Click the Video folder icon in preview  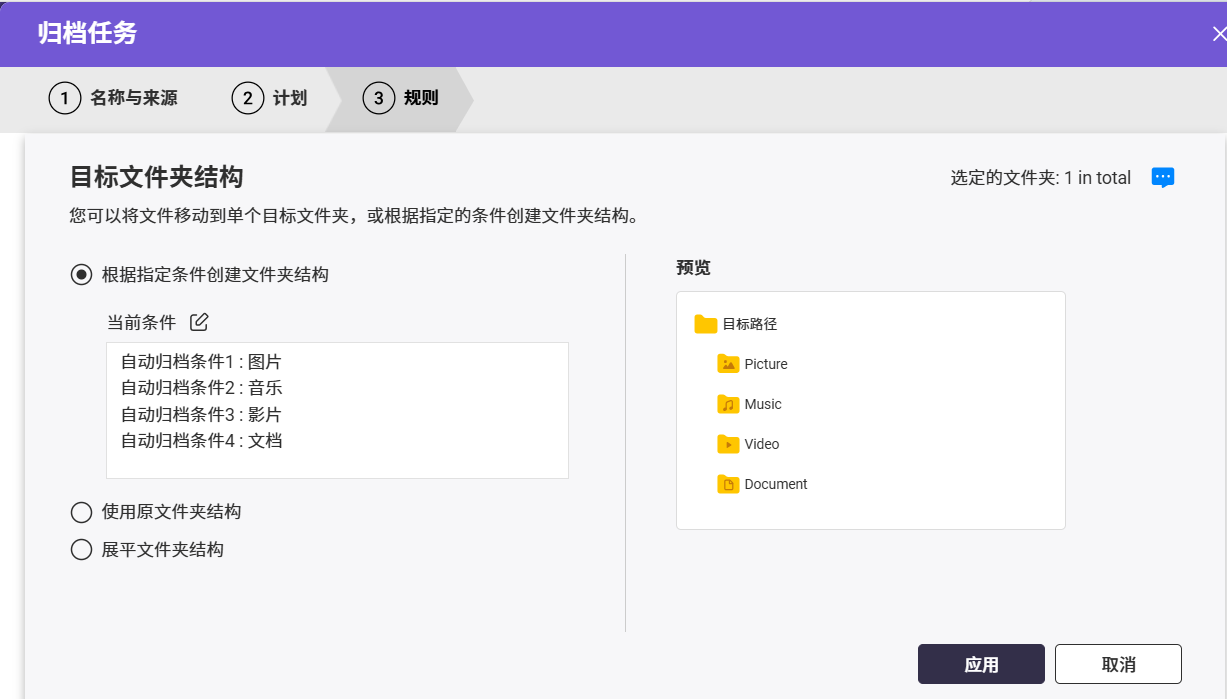pos(728,444)
